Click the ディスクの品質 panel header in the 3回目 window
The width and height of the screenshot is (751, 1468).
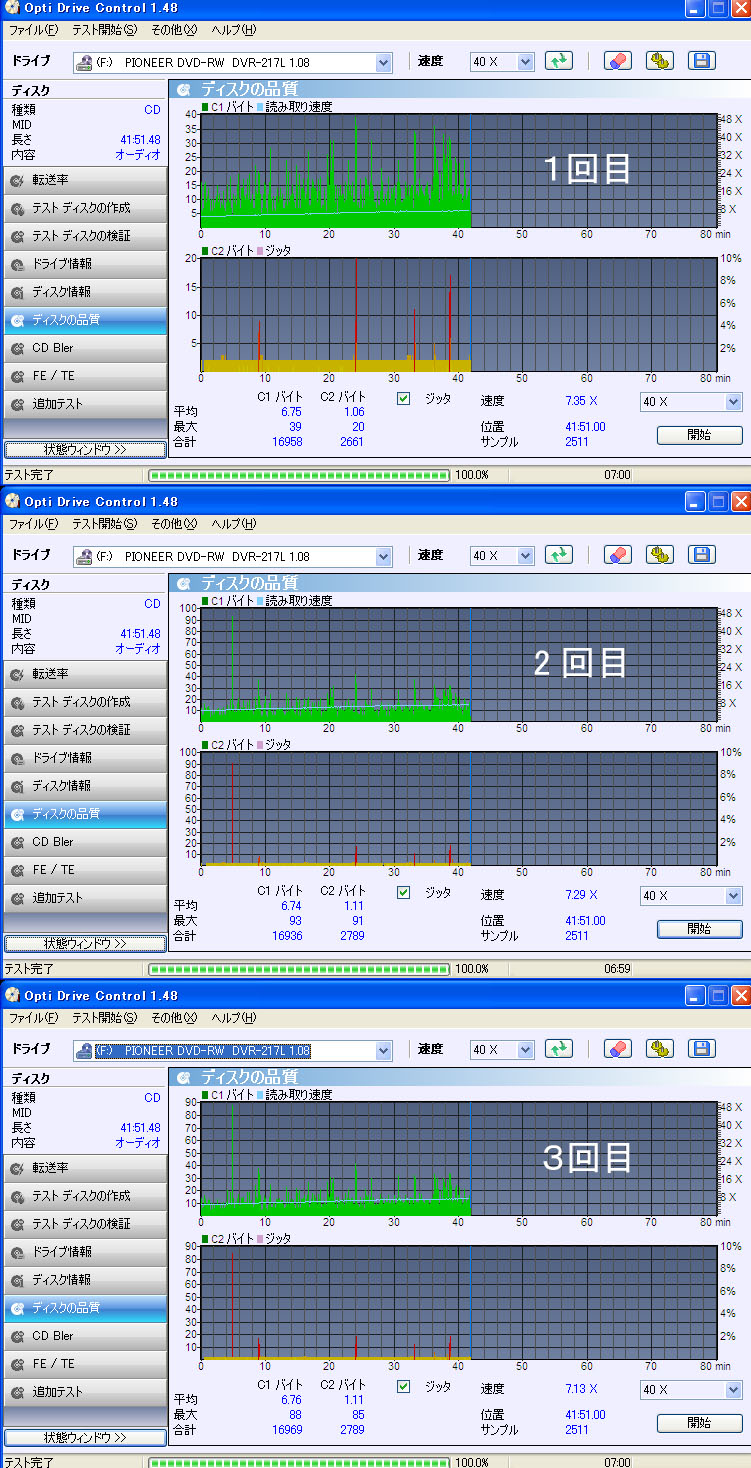coord(459,1077)
